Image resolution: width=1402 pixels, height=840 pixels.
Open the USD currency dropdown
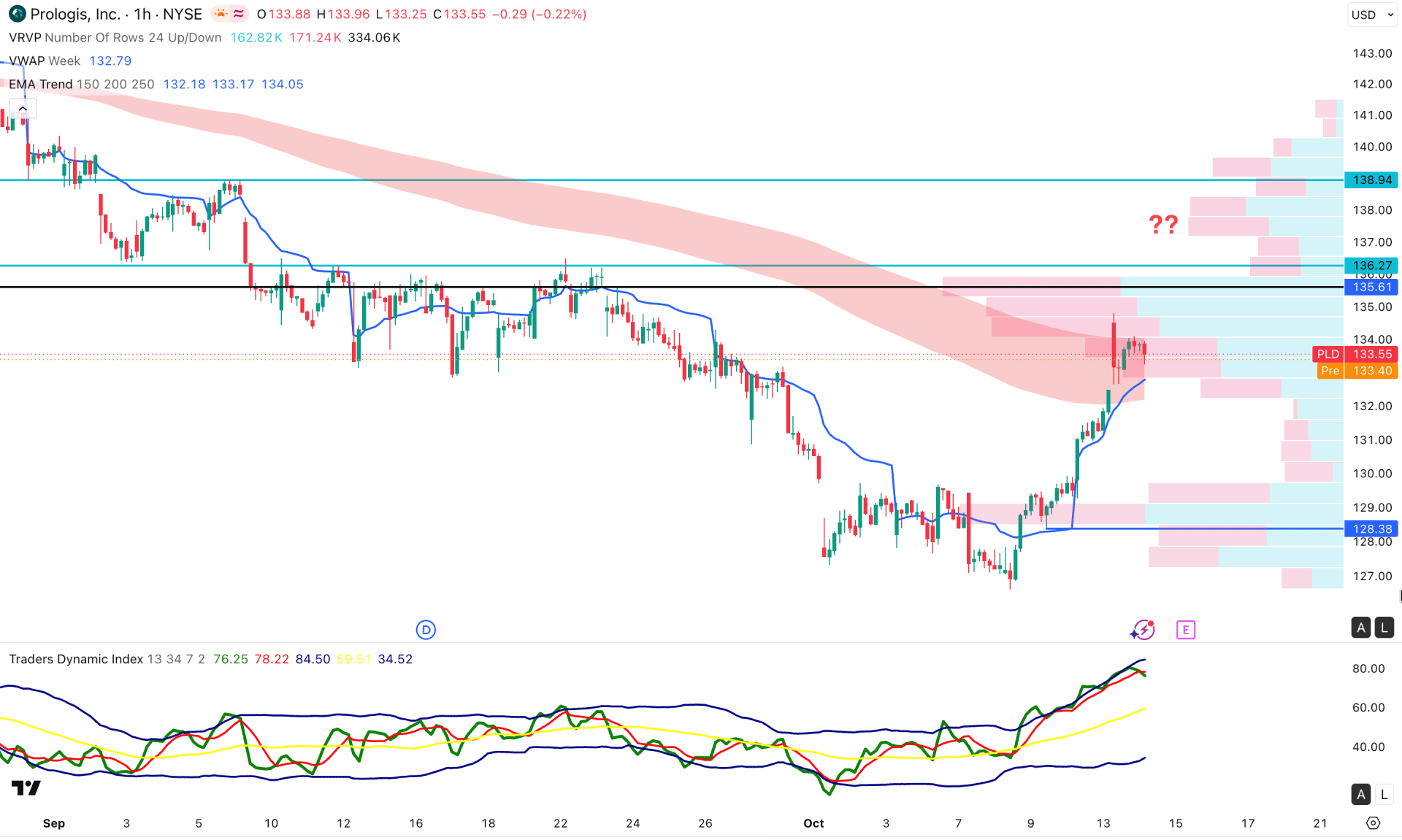pos(1373,15)
